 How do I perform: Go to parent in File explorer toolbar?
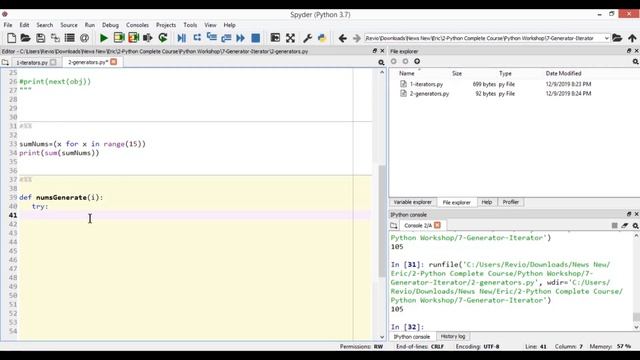(417, 61)
